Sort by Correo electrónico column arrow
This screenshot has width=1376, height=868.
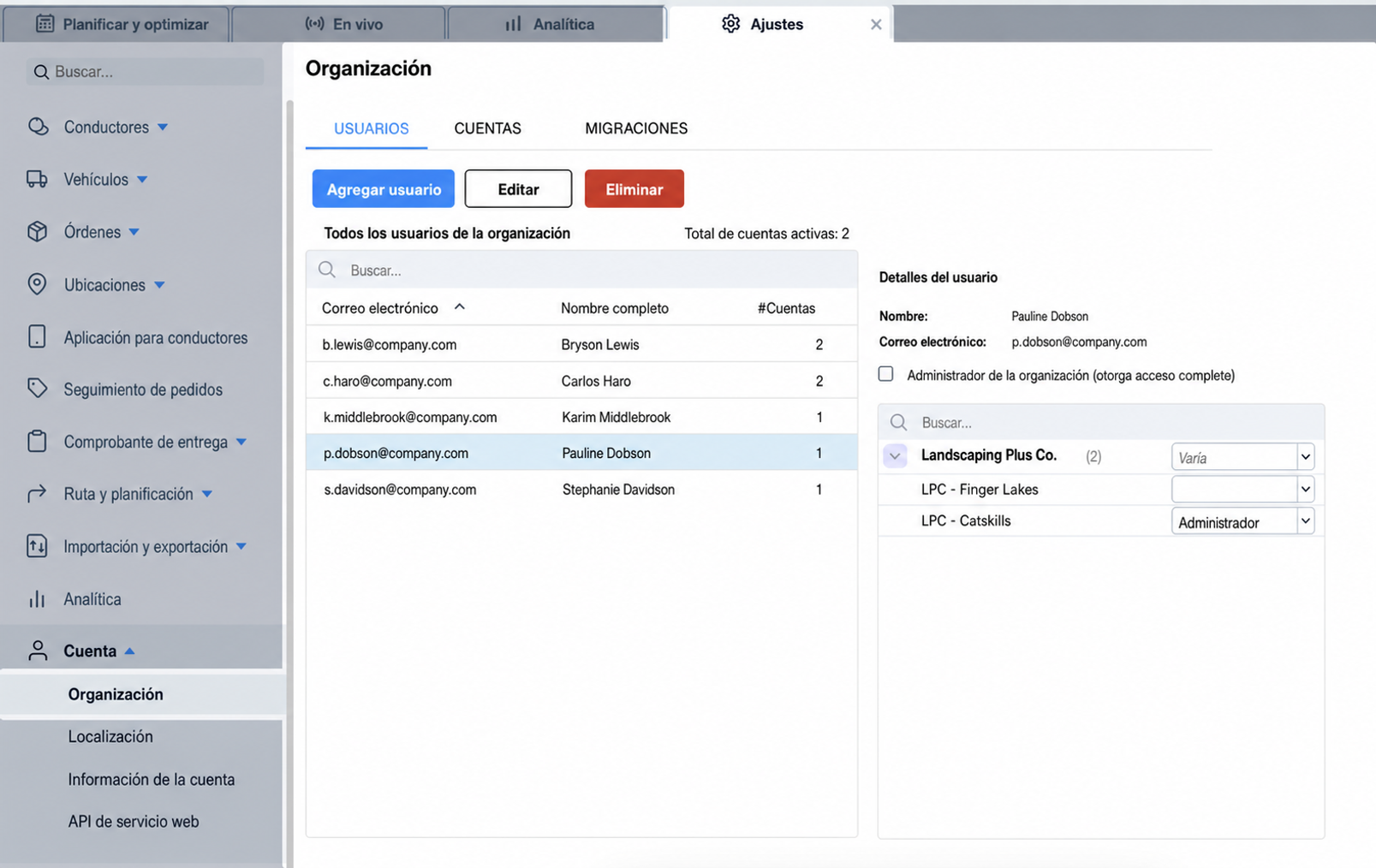[460, 306]
